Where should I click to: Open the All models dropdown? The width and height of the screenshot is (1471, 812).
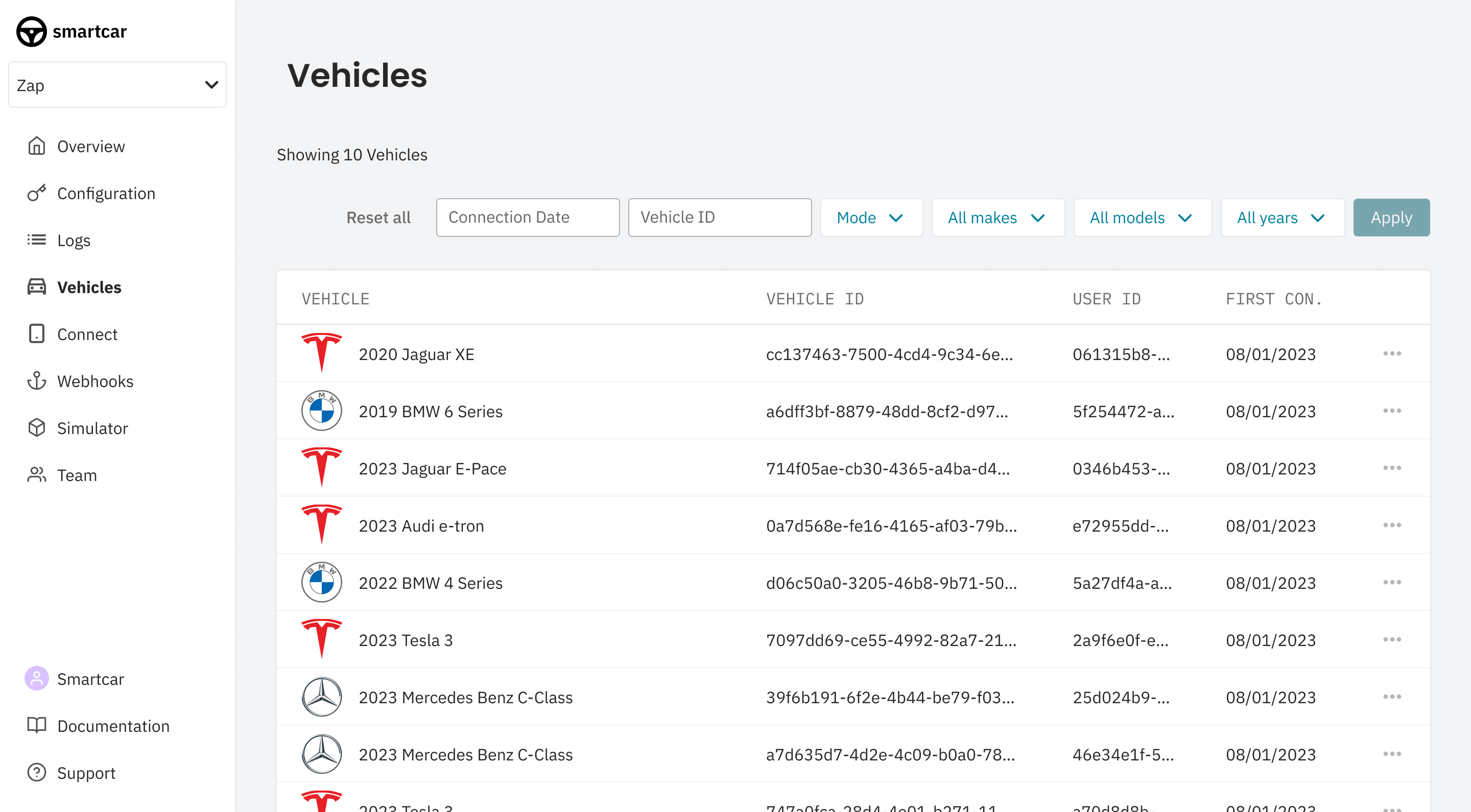(1143, 218)
